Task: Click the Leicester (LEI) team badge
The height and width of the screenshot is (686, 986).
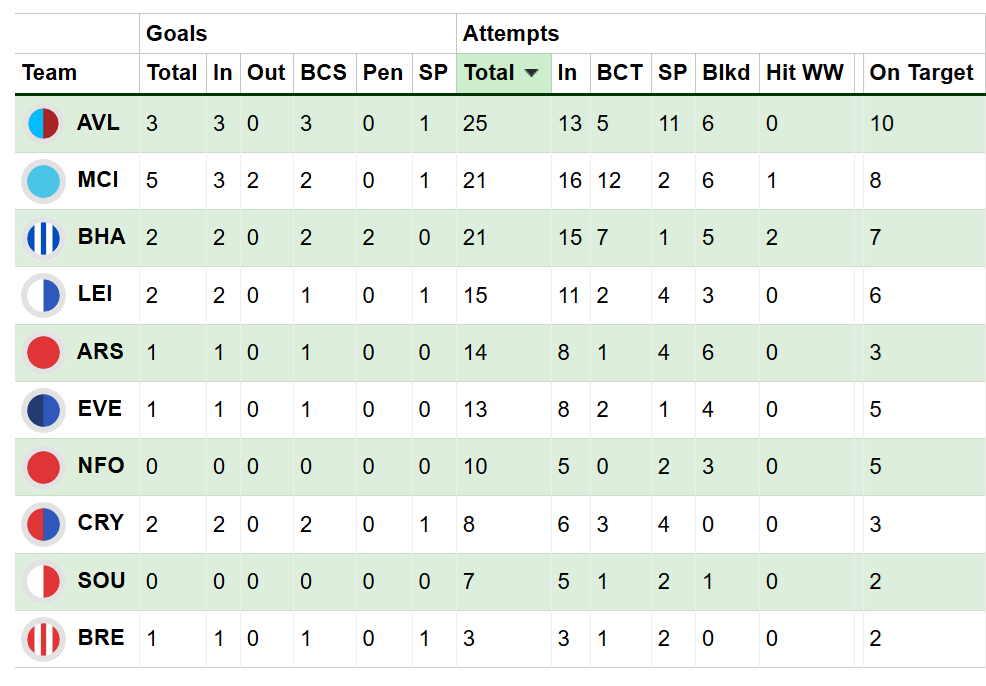Action: (43, 295)
